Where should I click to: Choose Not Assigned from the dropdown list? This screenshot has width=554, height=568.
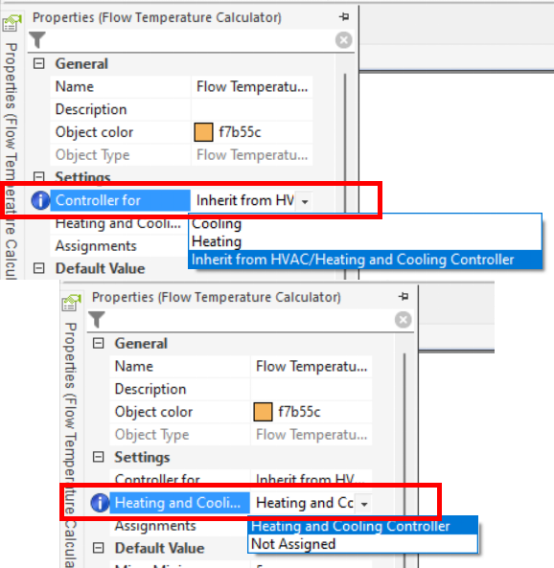coord(293,544)
